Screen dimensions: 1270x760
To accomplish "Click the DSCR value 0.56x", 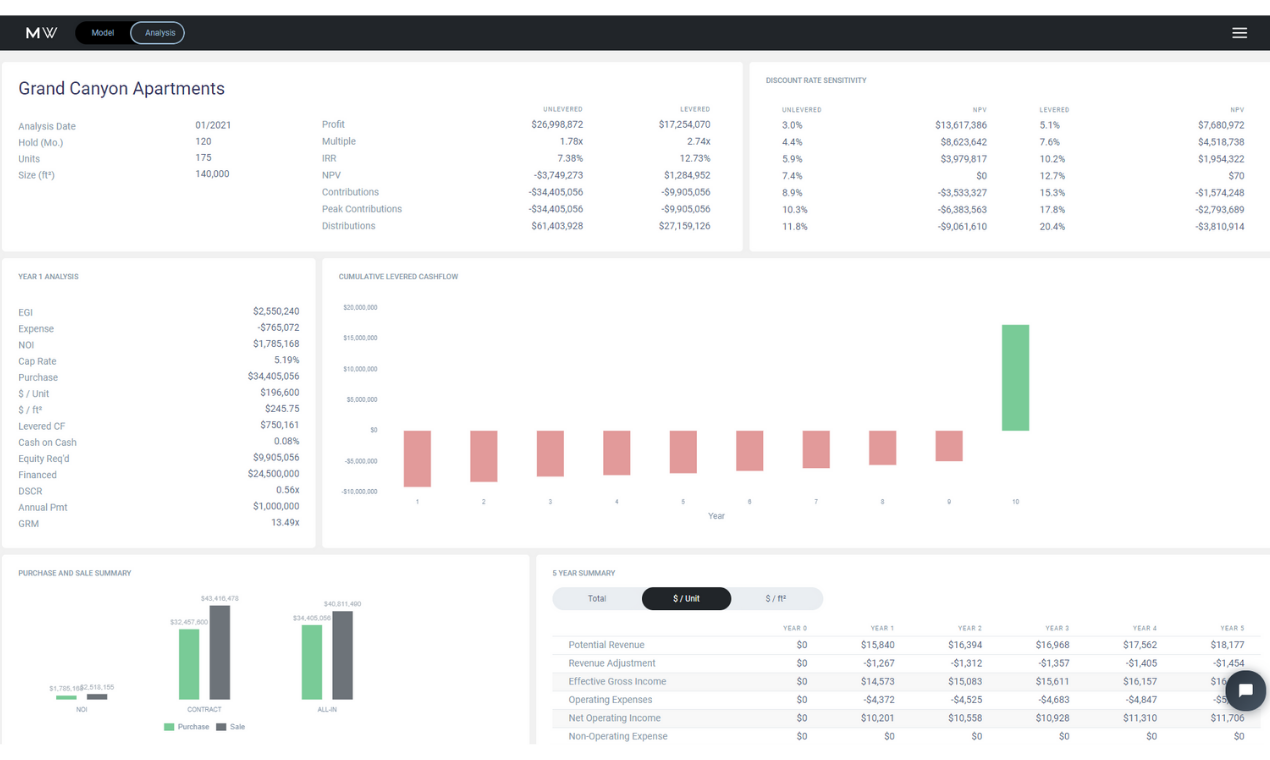I will [x=288, y=490].
